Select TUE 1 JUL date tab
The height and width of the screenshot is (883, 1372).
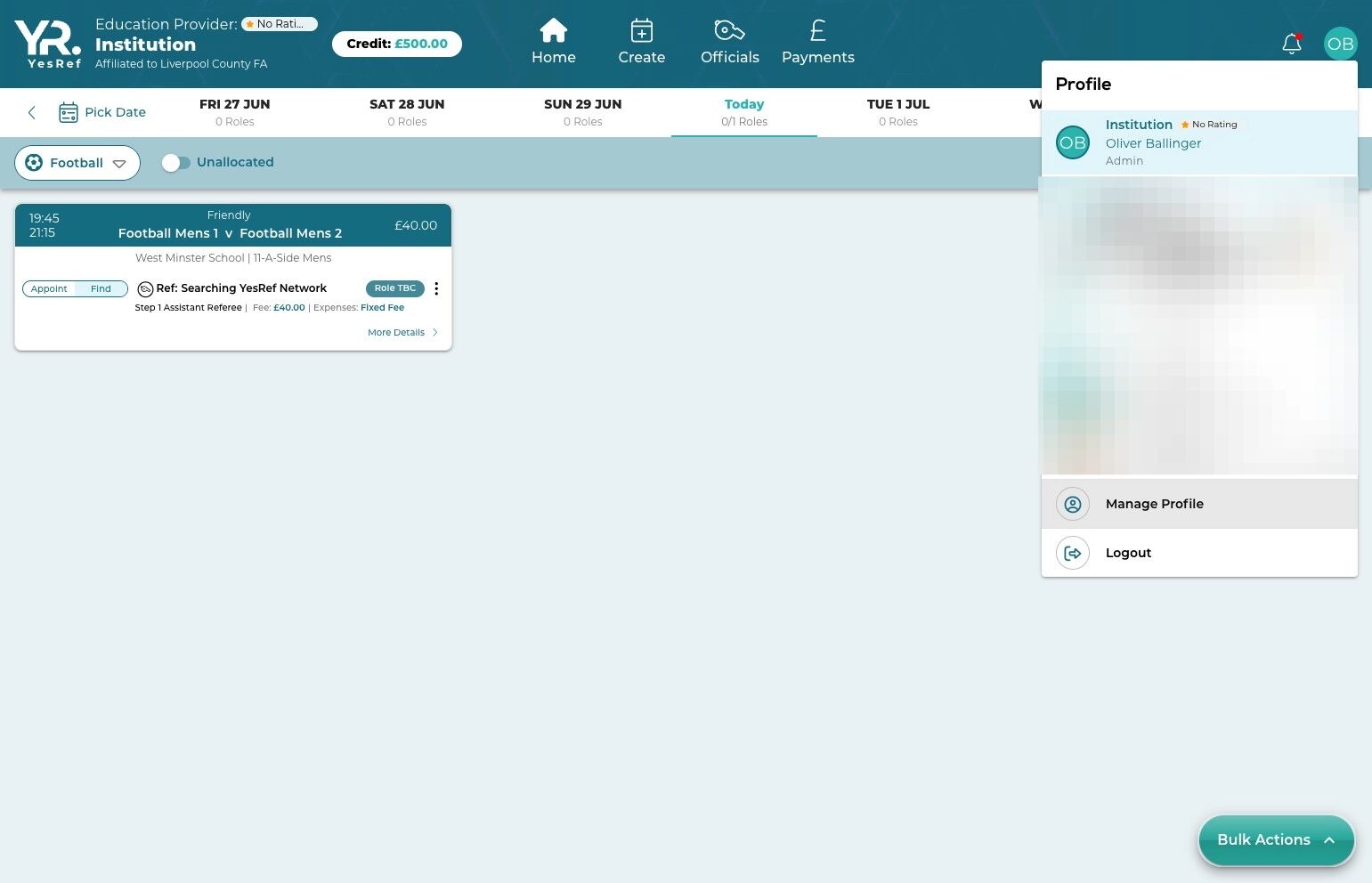pyautogui.click(x=898, y=112)
